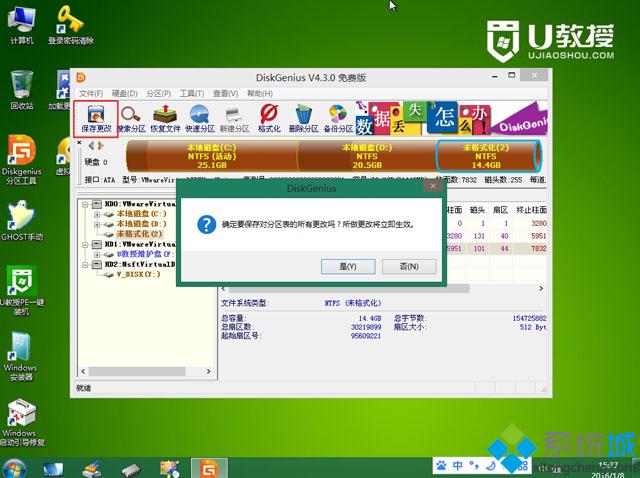Click the tree panel scroll left arrow
The width and height of the screenshot is (640, 478).
pos(83,371)
